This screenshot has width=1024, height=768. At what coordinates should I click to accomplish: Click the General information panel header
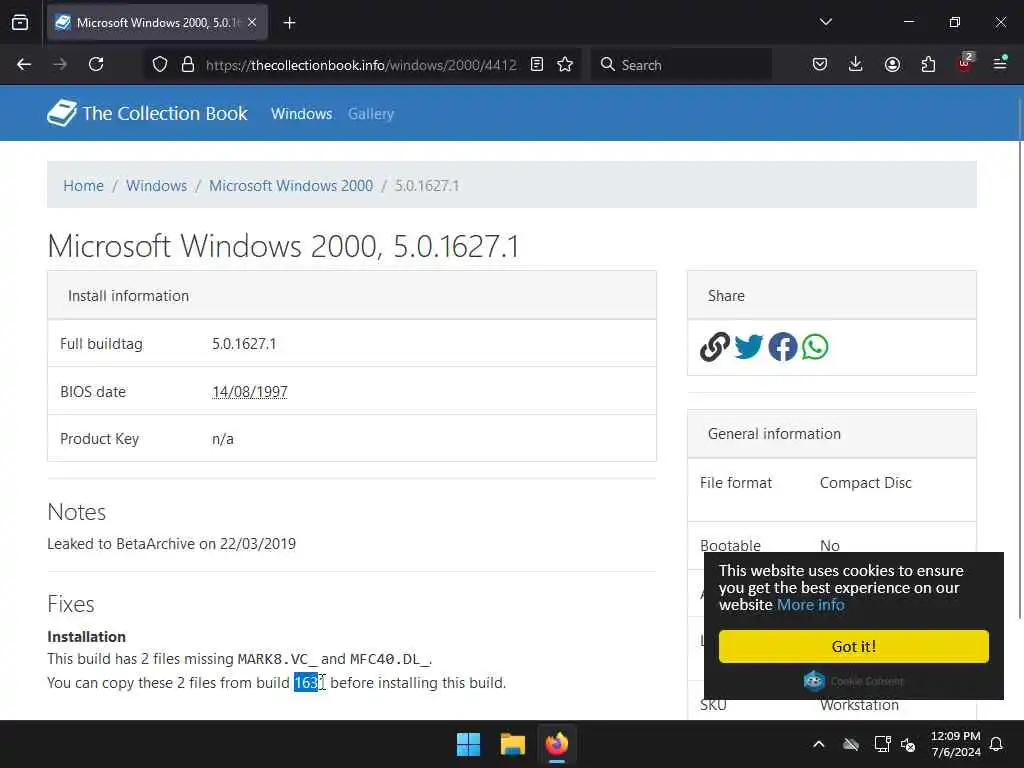tap(832, 434)
